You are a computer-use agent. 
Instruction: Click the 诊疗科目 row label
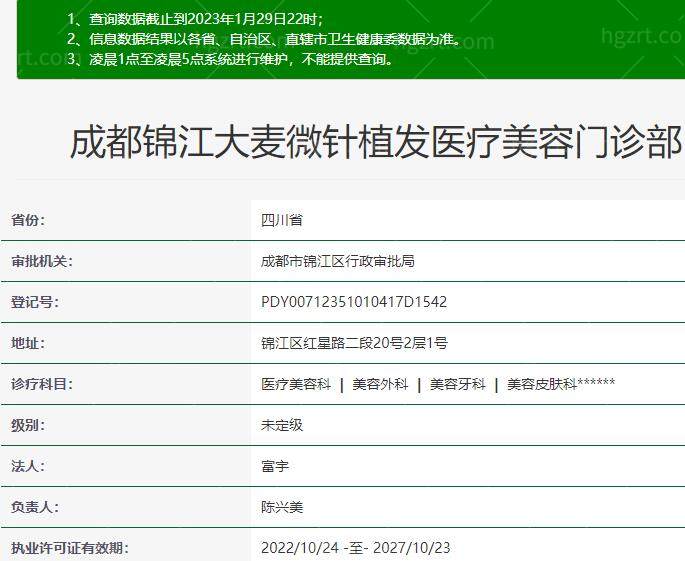42,384
